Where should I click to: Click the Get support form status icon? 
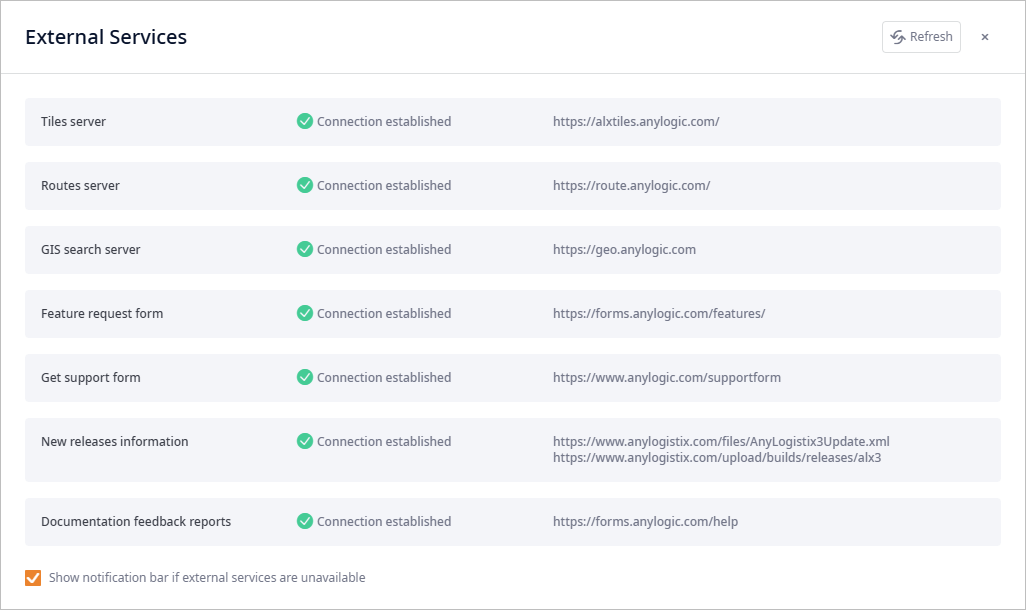pyautogui.click(x=305, y=377)
